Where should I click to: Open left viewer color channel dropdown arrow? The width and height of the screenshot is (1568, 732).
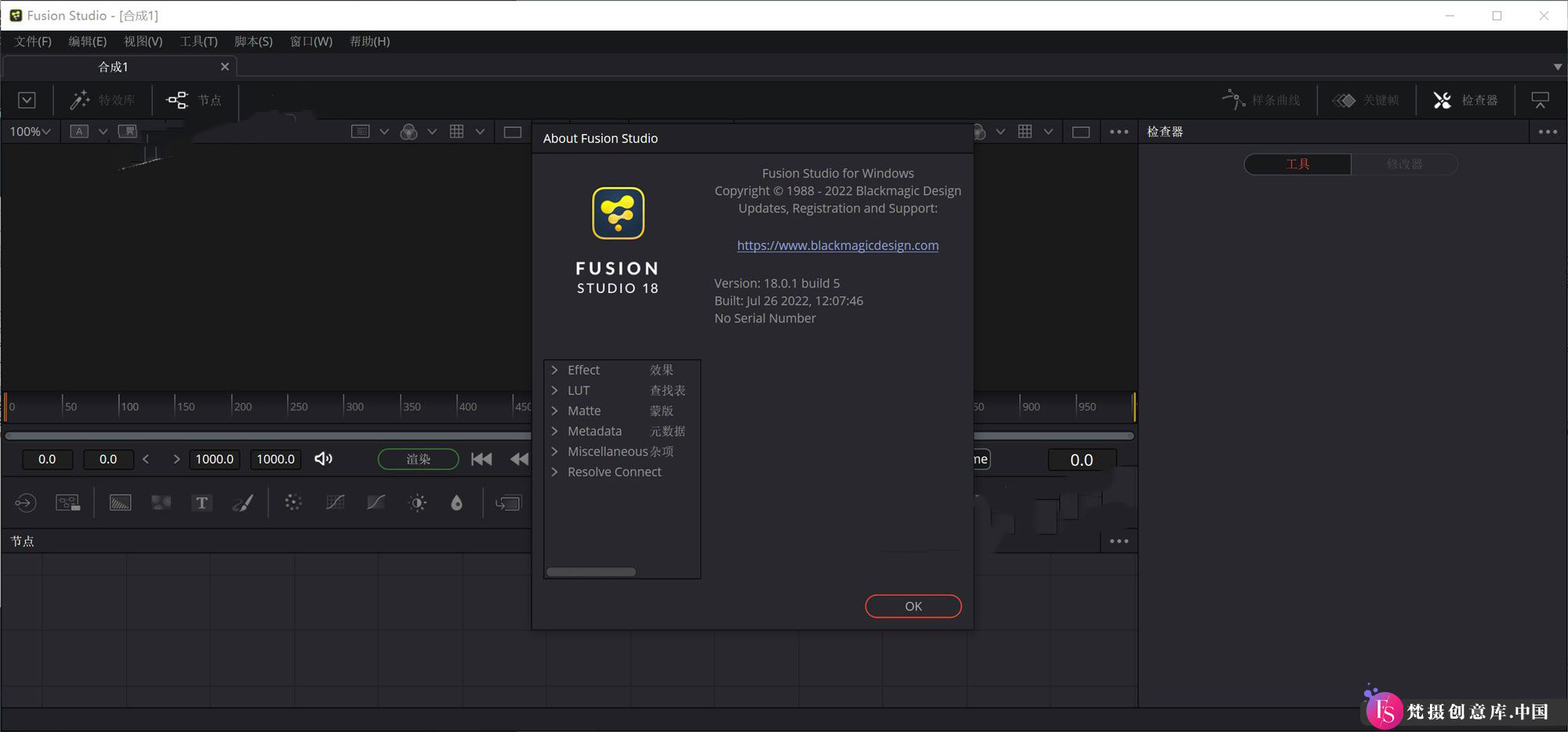click(x=432, y=132)
